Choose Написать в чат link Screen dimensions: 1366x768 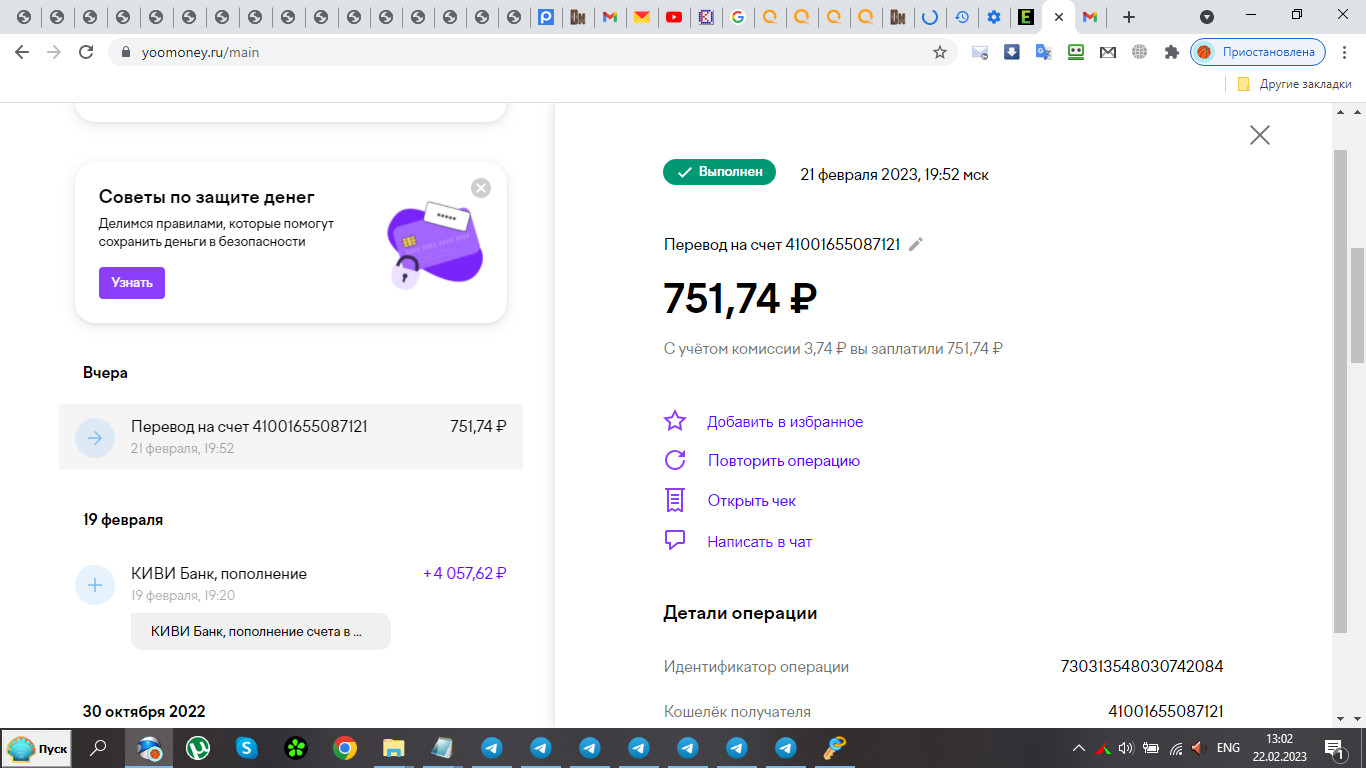[760, 542]
